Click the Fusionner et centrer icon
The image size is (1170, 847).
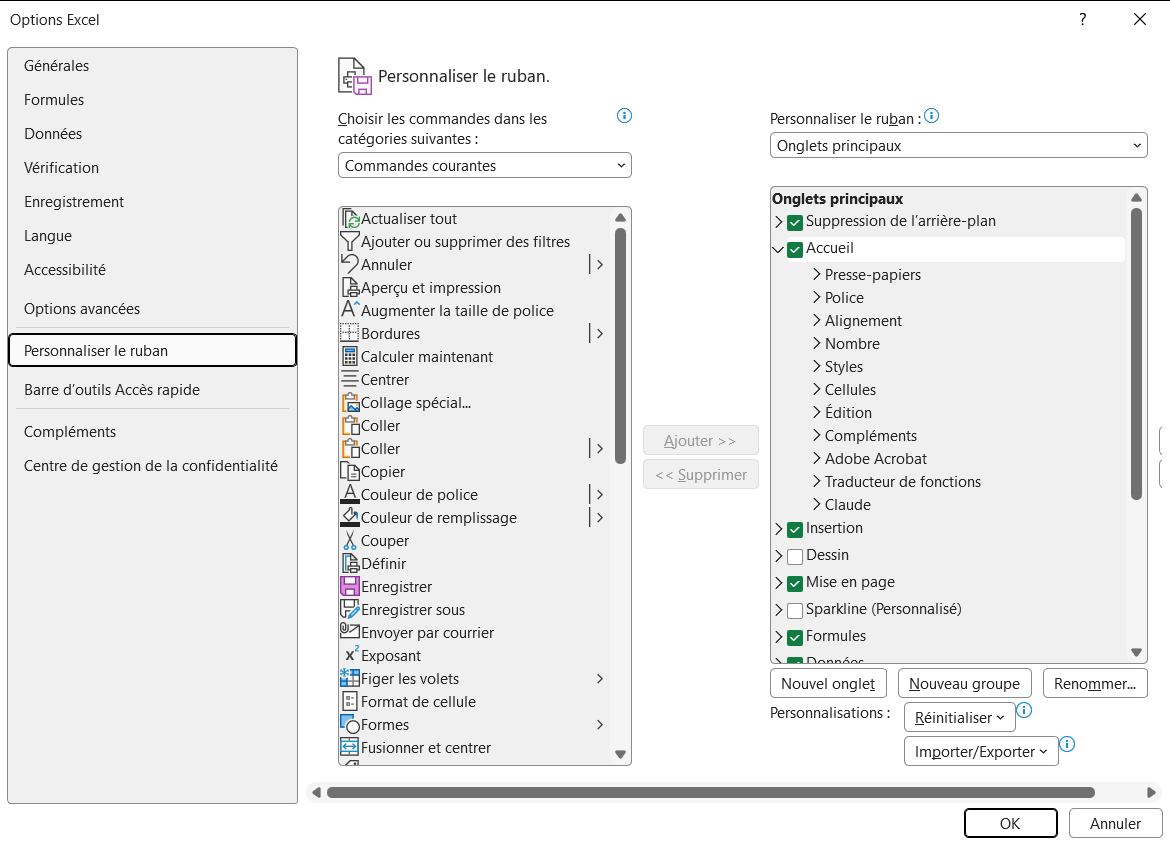[x=350, y=747]
